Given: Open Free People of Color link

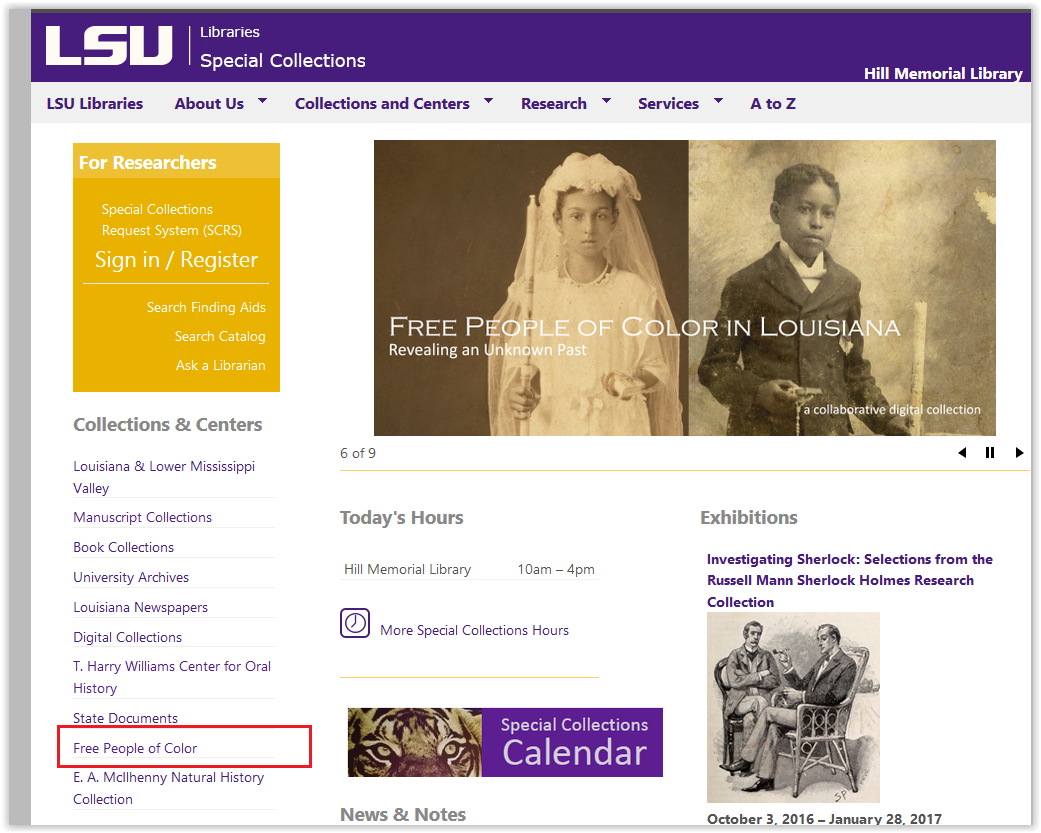Looking at the screenshot, I should (x=135, y=748).
